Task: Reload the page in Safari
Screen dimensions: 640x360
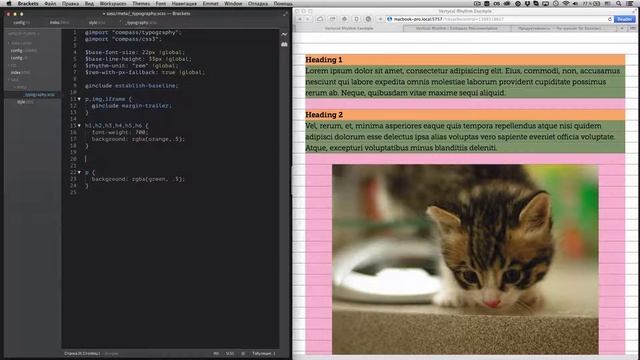Action: point(610,19)
